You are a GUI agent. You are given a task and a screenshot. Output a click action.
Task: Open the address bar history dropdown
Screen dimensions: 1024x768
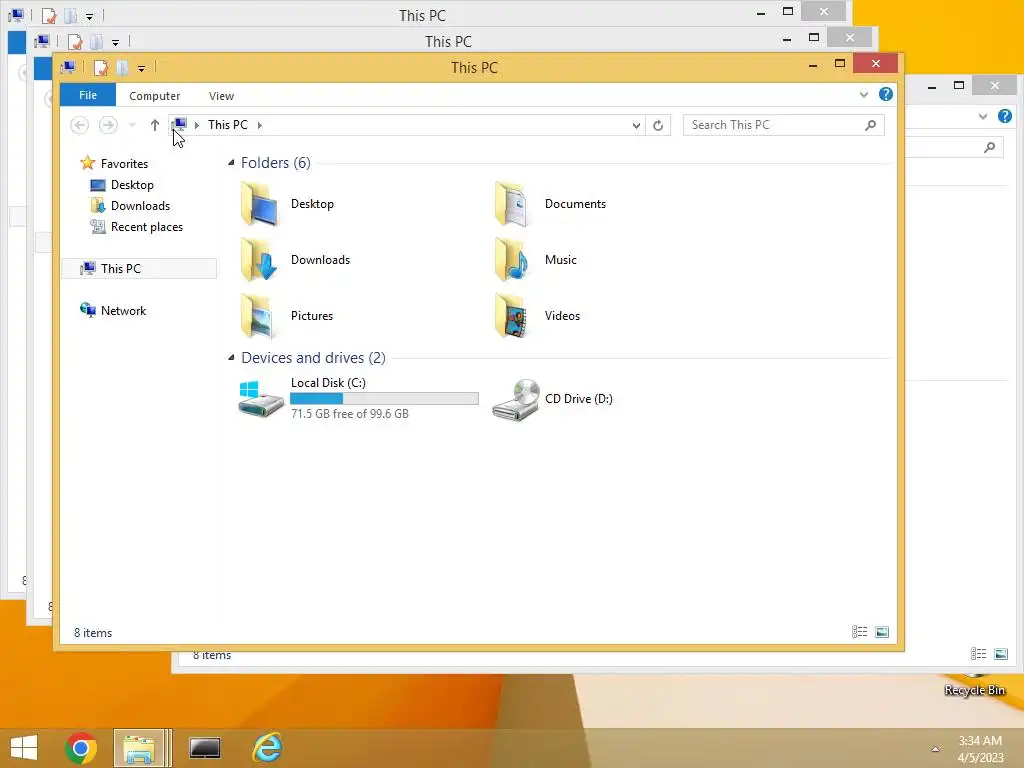[x=636, y=125]
